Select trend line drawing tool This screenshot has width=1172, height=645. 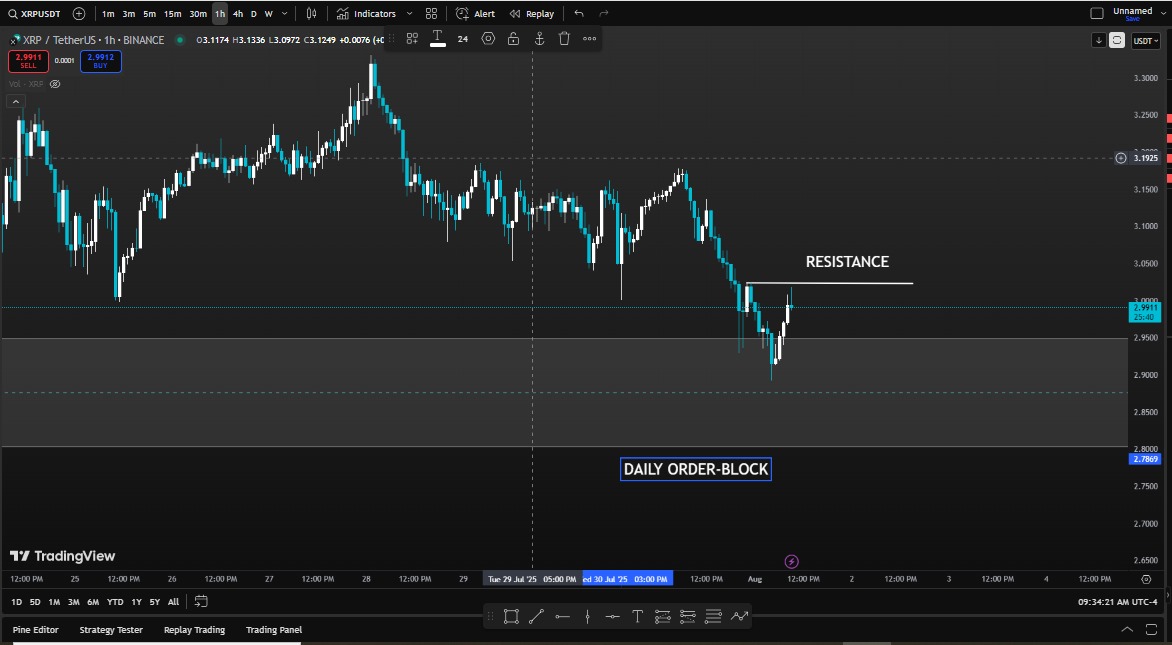(x=536, y=617)
